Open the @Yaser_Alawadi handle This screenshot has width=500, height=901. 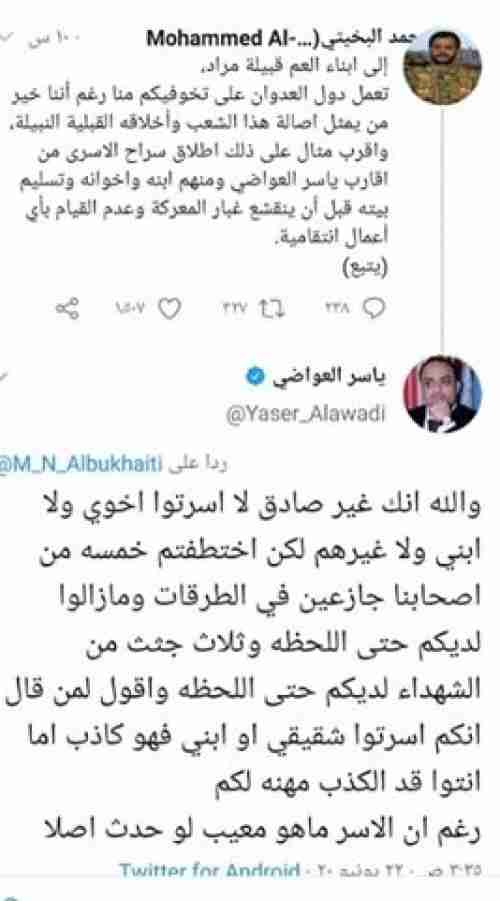coord(305,413)
